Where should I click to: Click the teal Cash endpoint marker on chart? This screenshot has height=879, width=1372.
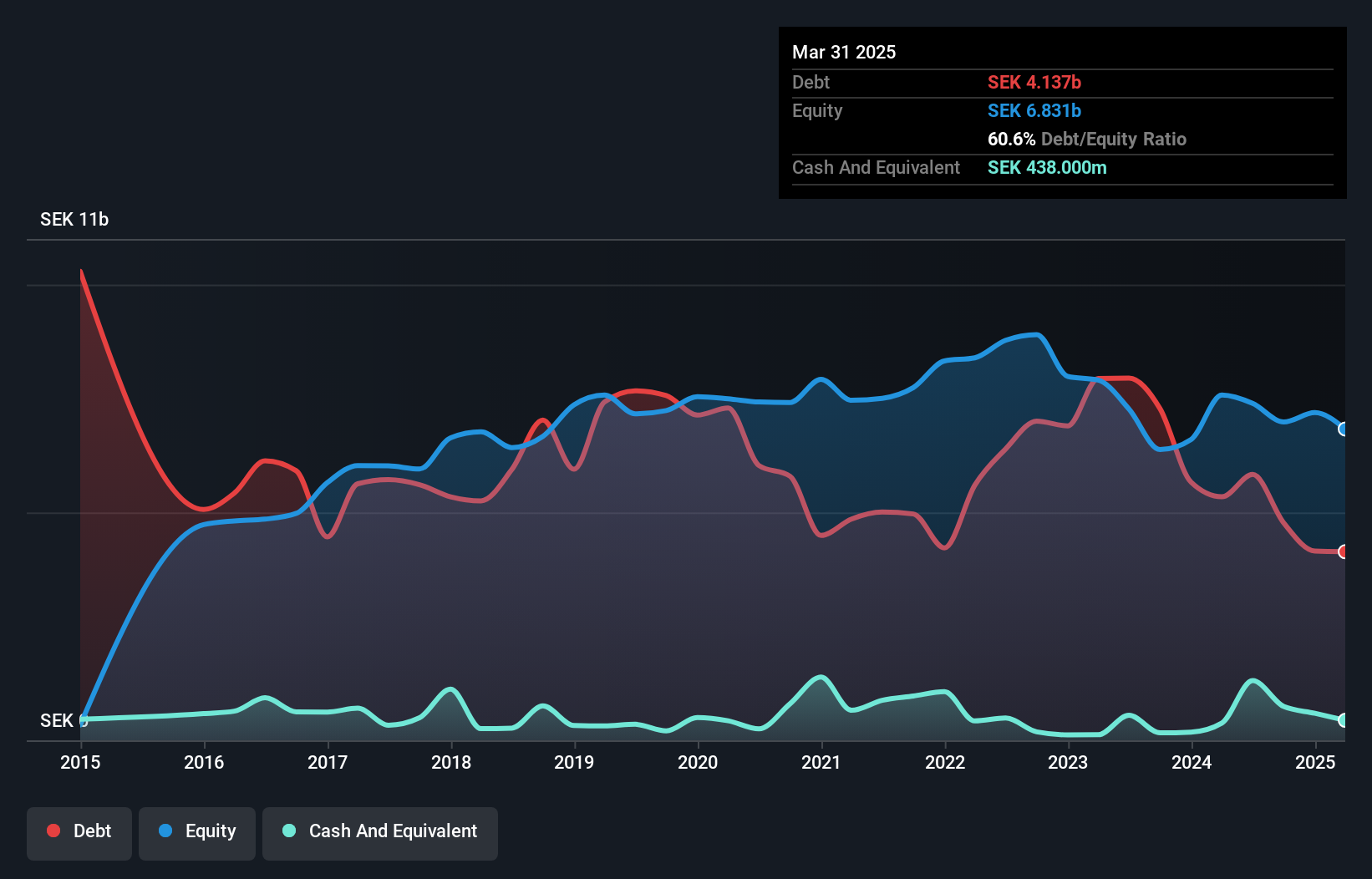1343,719
